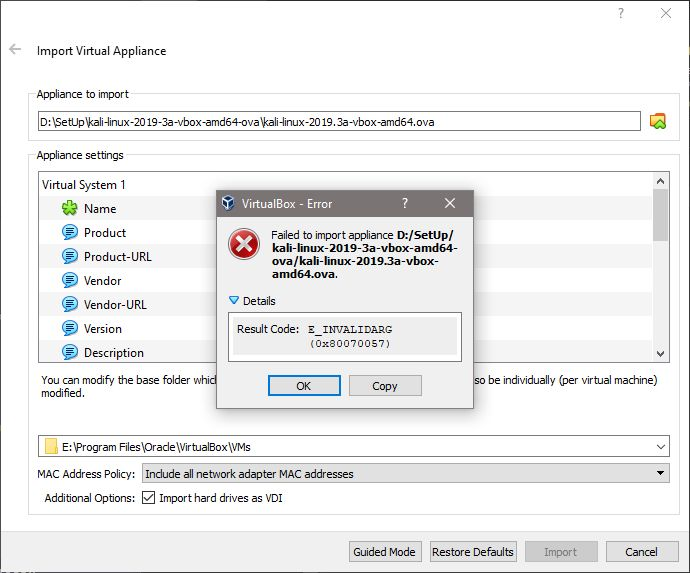Click the red error icon

[244, 244]
